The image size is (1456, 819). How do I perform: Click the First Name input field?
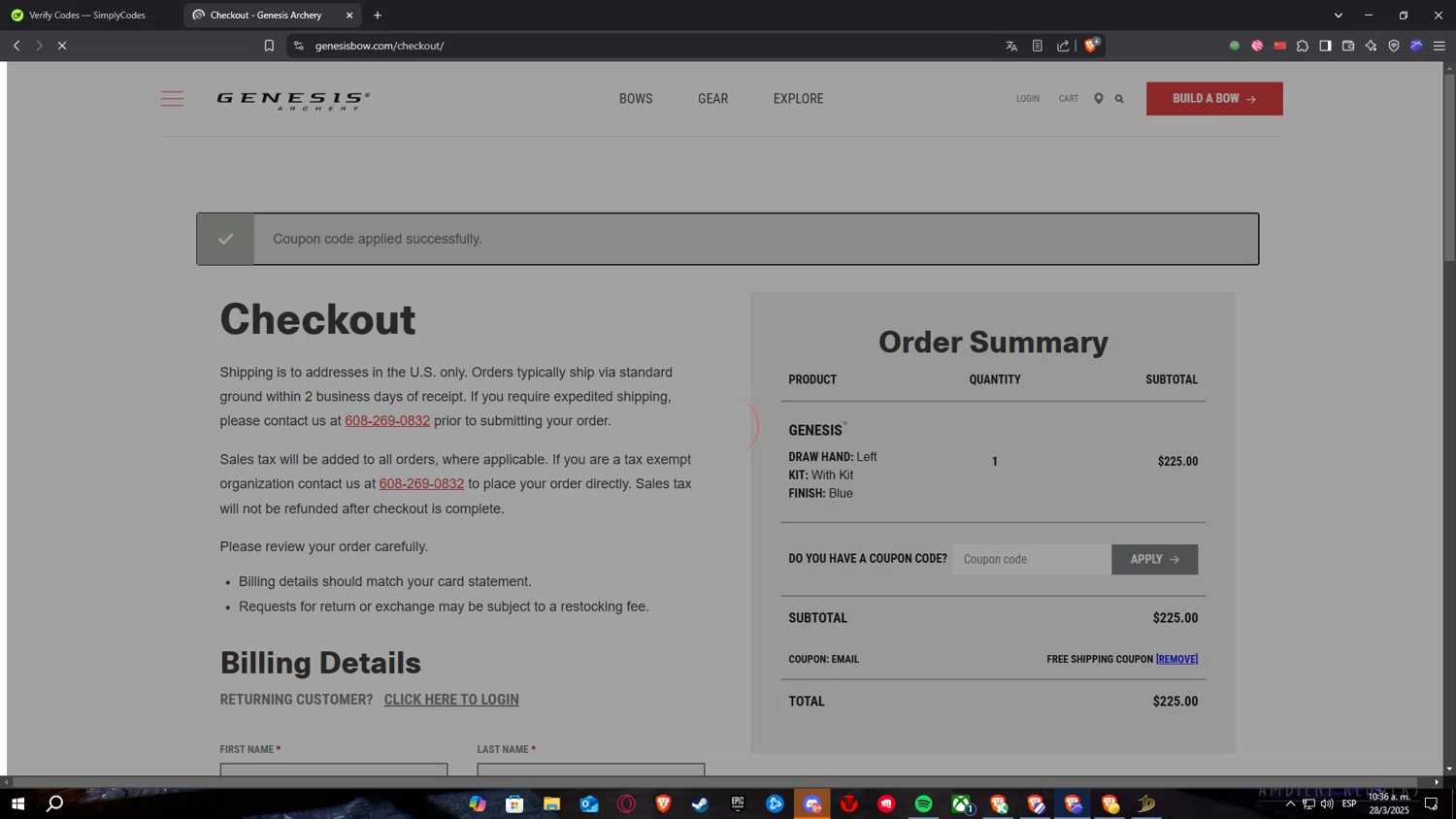[334, 770]
